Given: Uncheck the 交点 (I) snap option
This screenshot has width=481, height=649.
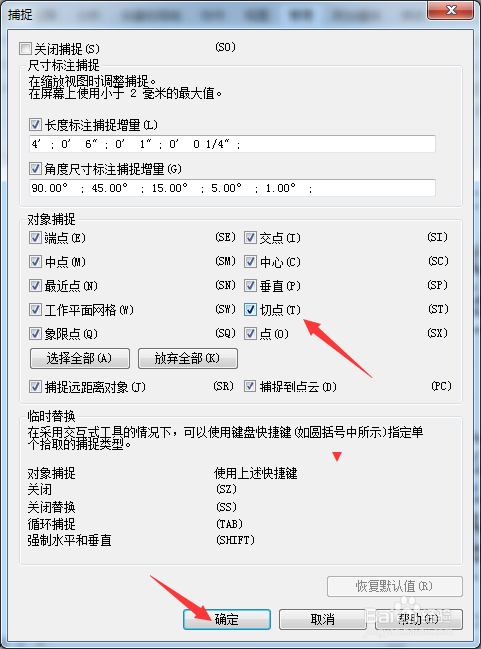Looking at the screenshot, I should point(250,238).
